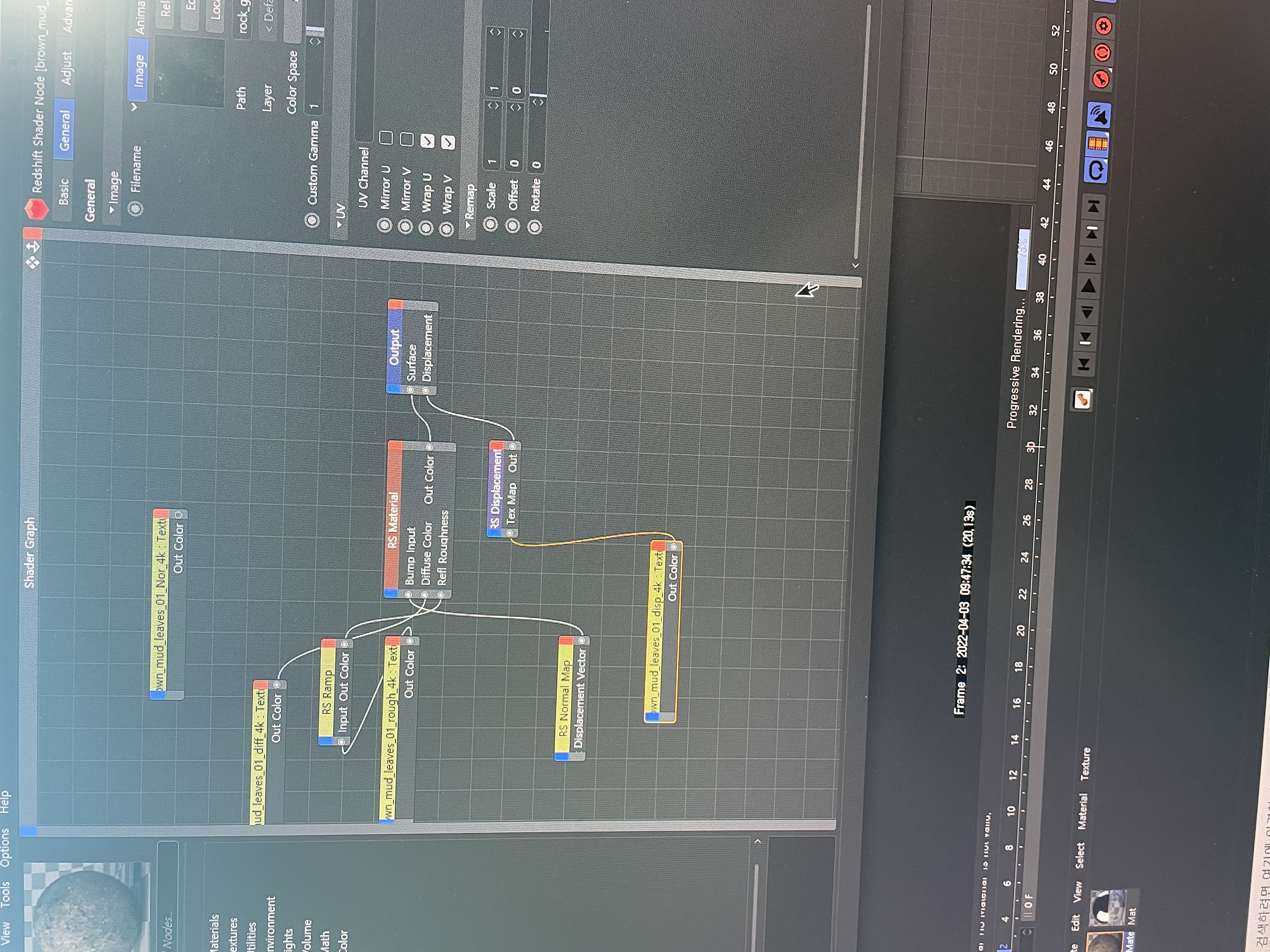Click the four-arrow move icon in Shader Graph
The height and width of the screenshot is (952, 1270).
pyautogui.click(x=33, y=262)
